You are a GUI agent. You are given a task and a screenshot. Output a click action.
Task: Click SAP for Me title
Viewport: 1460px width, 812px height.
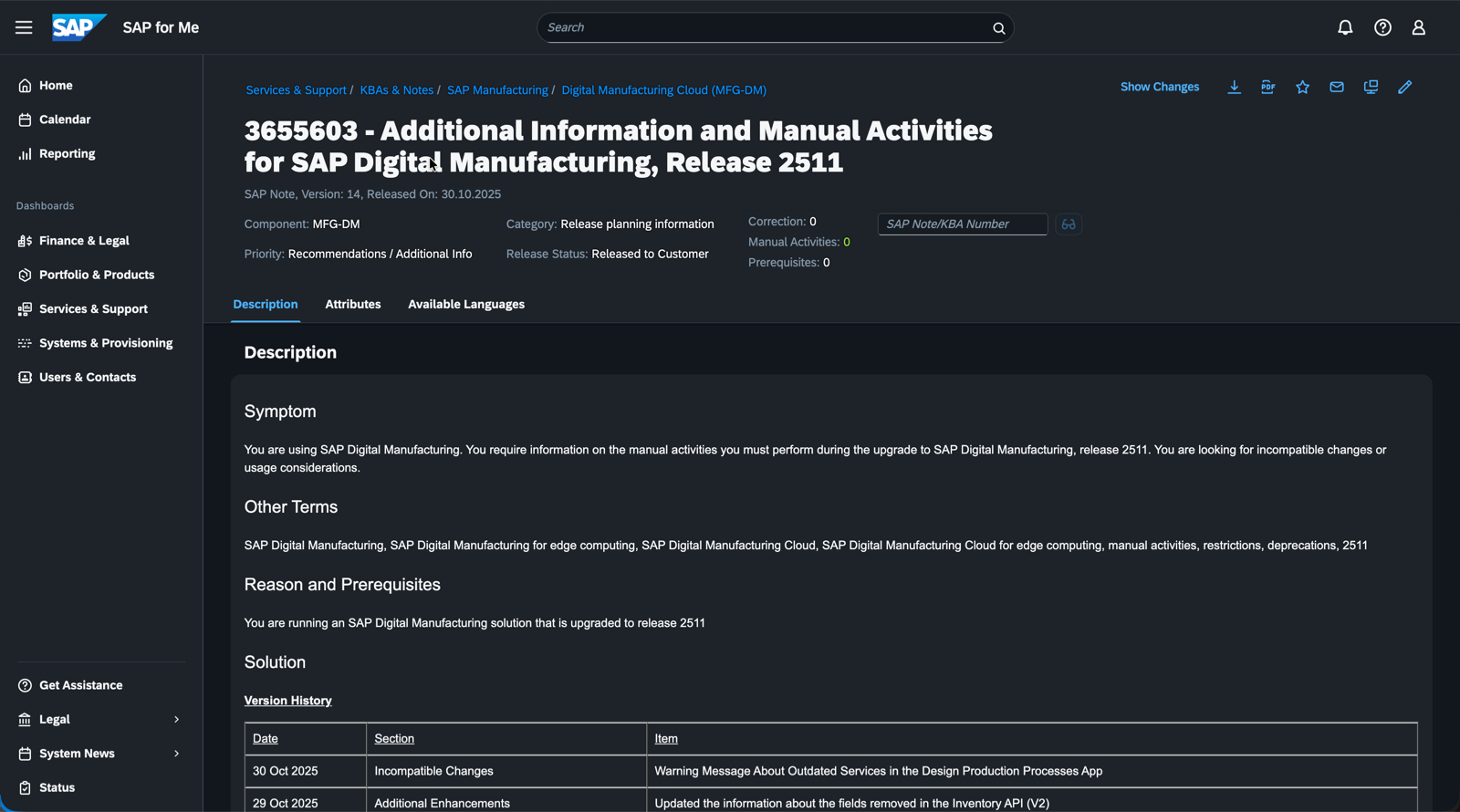[x=161, y=27]
